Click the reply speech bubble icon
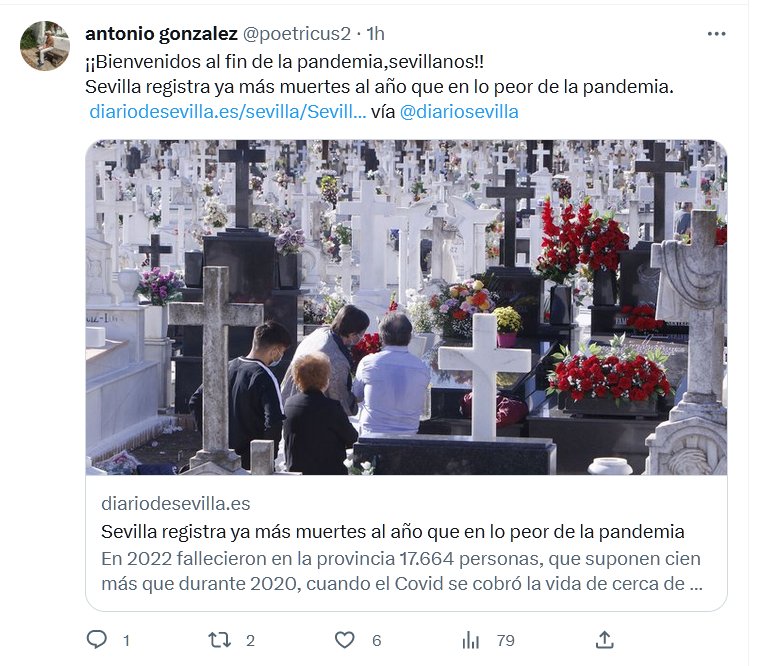Image resolution: width=758 pixels, height=666 pixels. (97, 639)
